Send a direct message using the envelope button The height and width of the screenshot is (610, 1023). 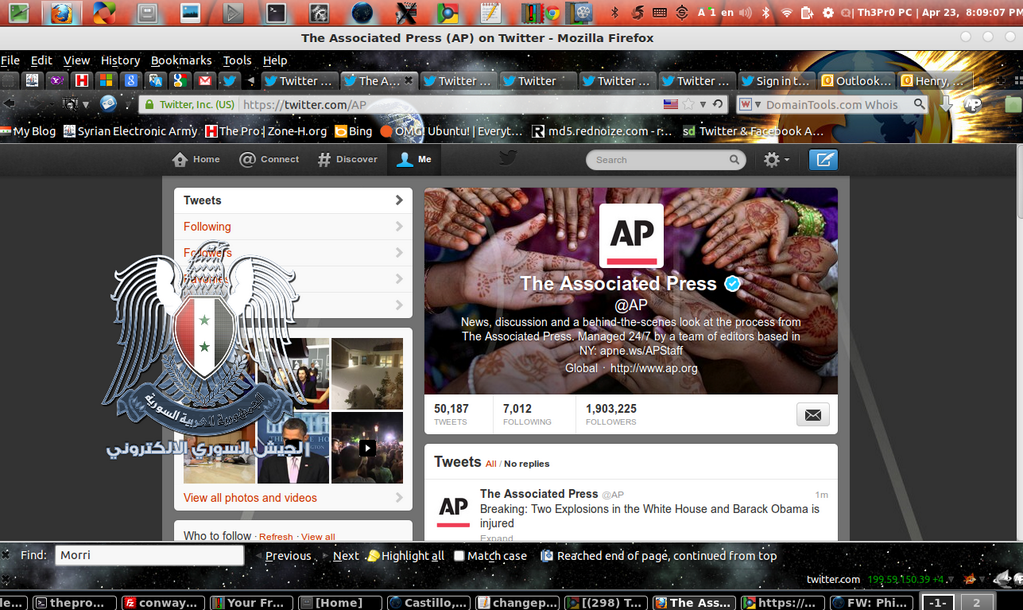pyautogui.click(x=813, y=415)
